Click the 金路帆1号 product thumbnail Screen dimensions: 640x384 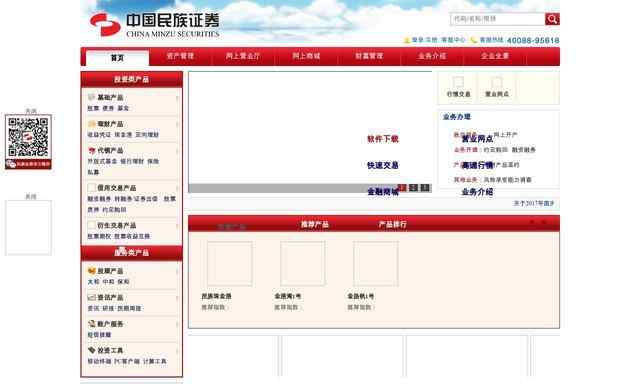376,264
